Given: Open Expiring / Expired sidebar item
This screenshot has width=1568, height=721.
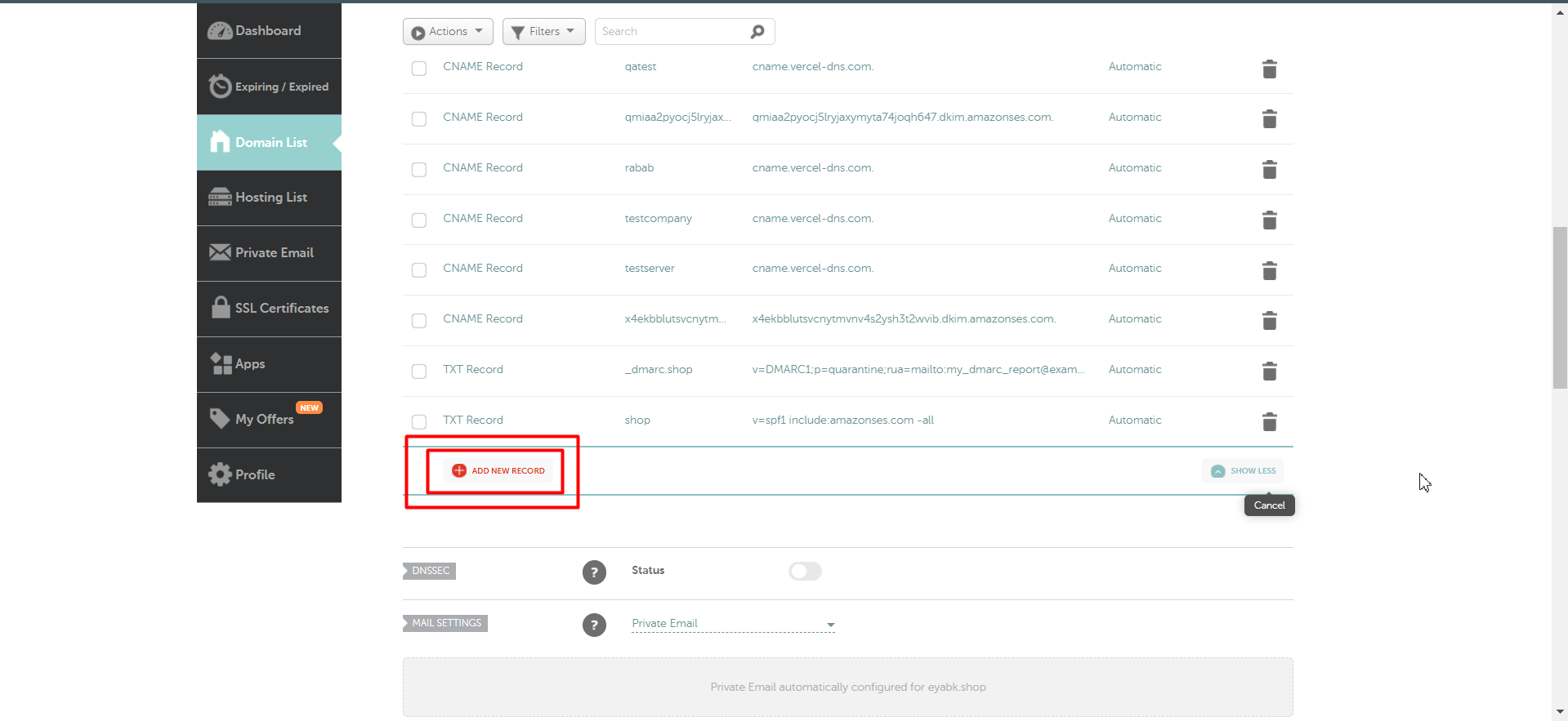Looking at the screenshot, I should point(269,87).
